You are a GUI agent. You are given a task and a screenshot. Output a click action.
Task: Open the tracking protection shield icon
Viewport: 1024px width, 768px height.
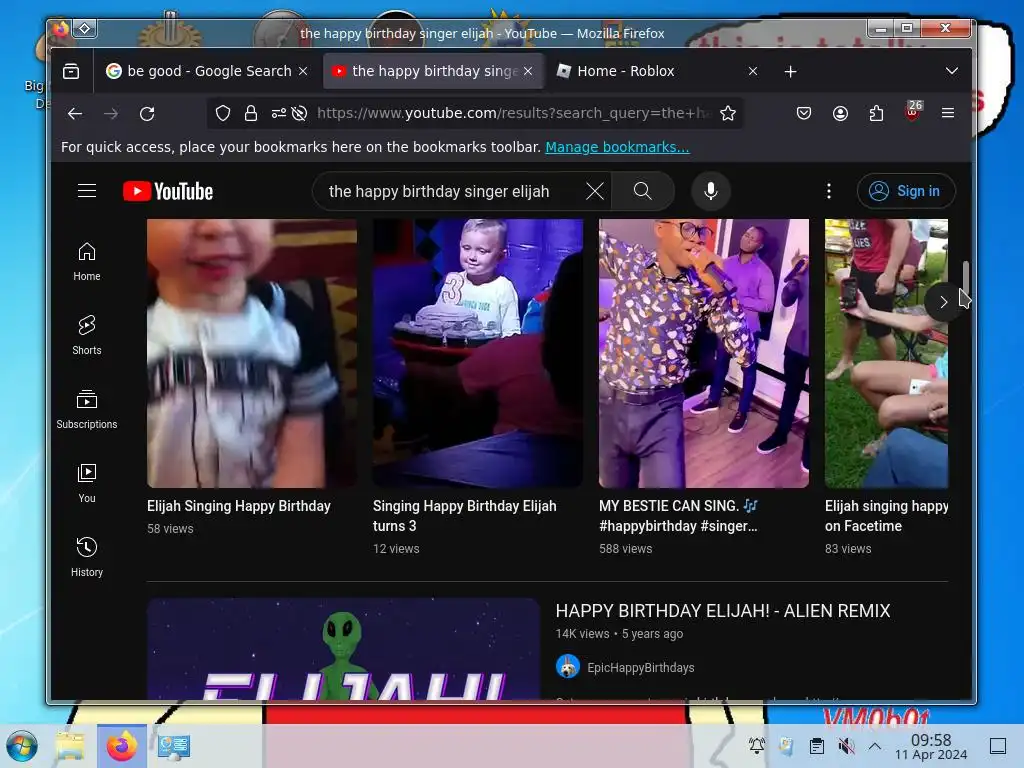pyautogui.click(x=223, y=114)
